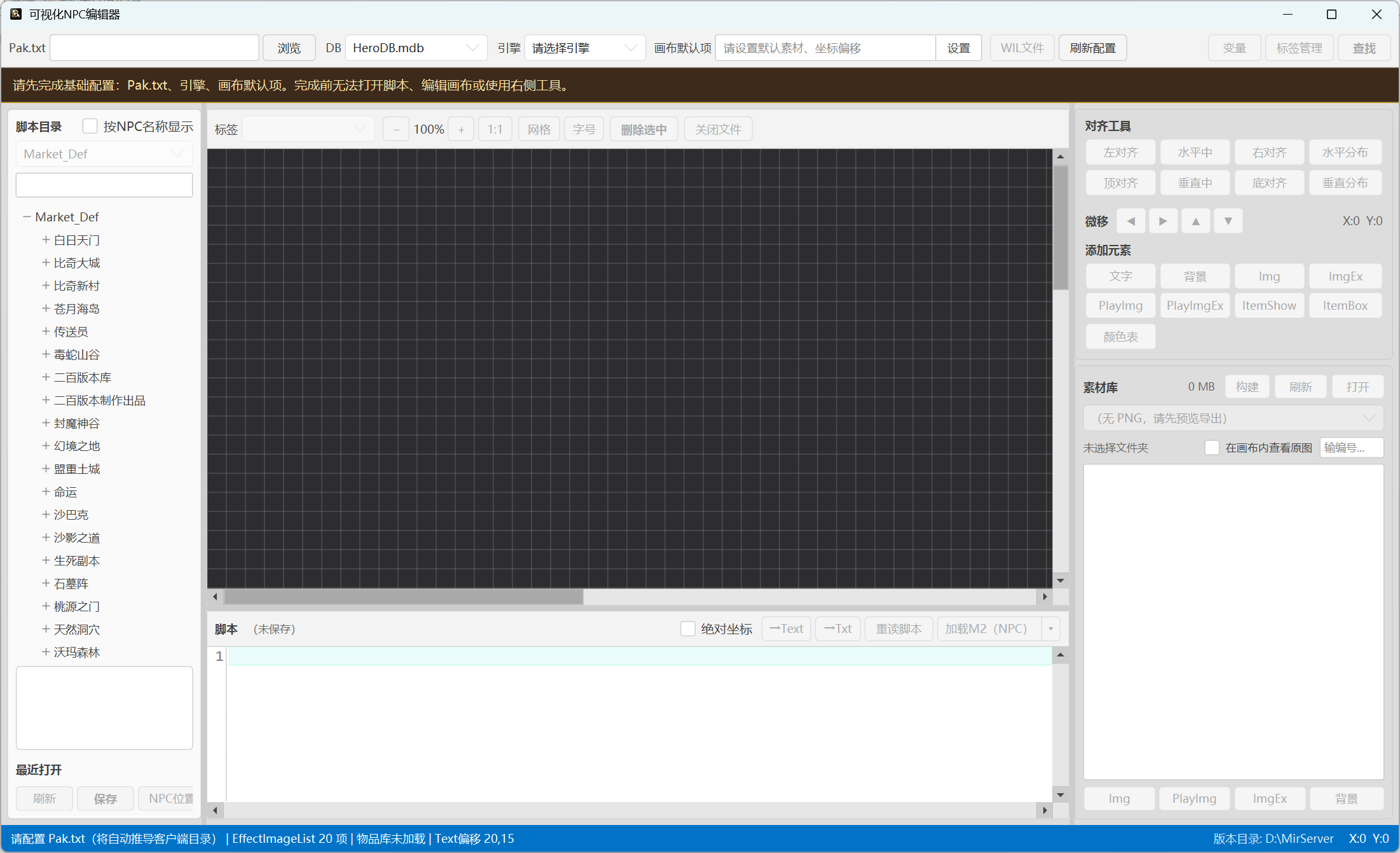Image resolution: width=1400 pixels, height=853 pixels.
Task: Click the canvas vertical scrollbar thumb
Action: tap(1060, 227)
